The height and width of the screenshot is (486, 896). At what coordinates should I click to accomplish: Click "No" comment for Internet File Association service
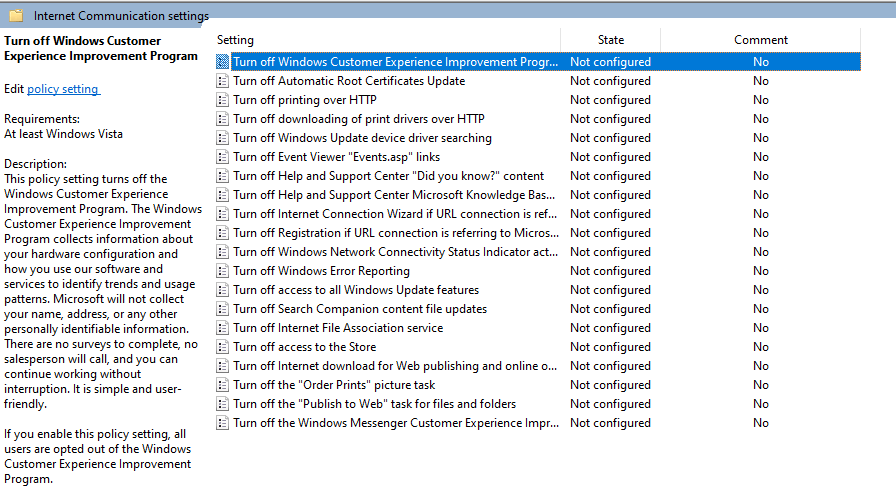(761, 328)
